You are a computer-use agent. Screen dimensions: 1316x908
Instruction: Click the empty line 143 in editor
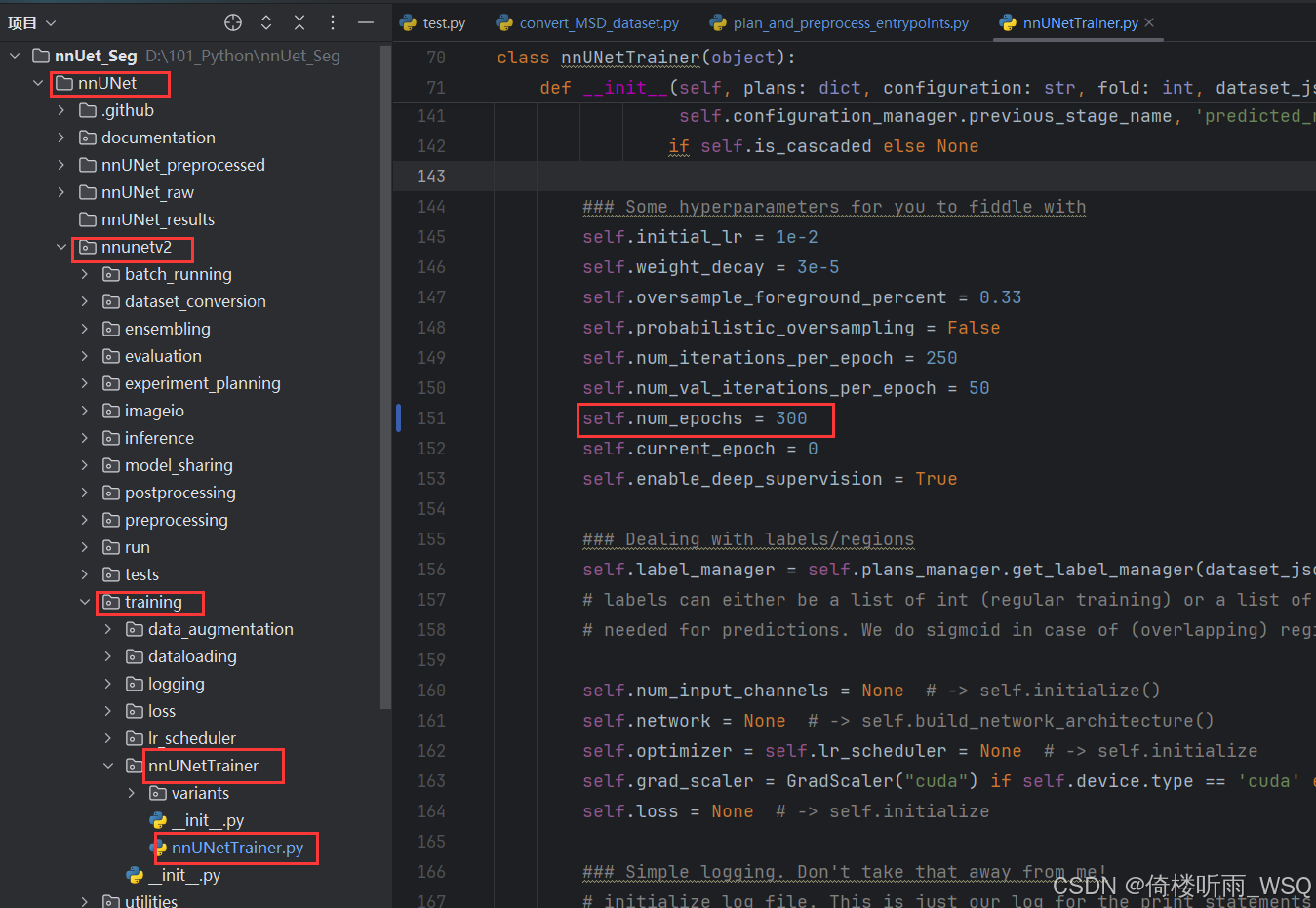click(855, 177)
